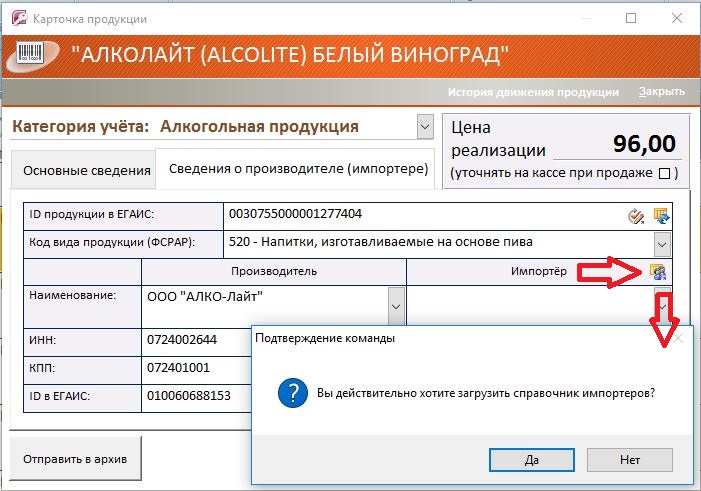Open the Код вида продукции (ФСРАР) dropdown
The width and height of the screenshot is (701, 491).
coord(661,243)
